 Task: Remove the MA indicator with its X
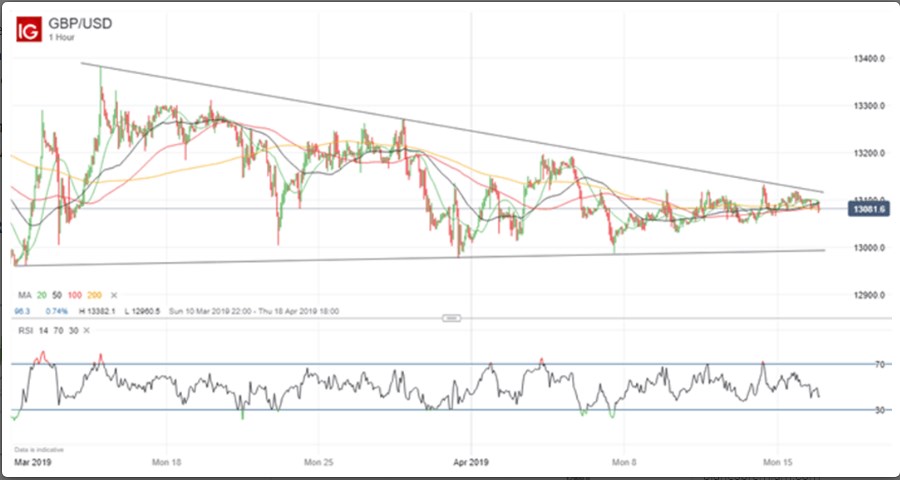(114, 296)
